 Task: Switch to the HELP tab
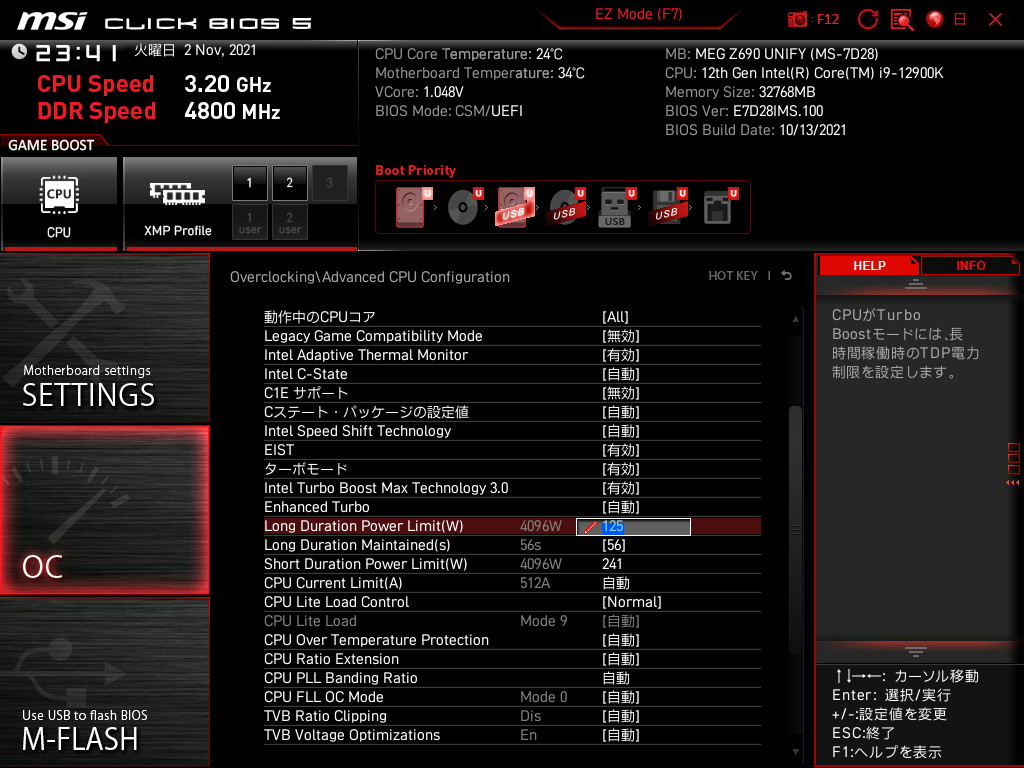click(x=869, y=266)
